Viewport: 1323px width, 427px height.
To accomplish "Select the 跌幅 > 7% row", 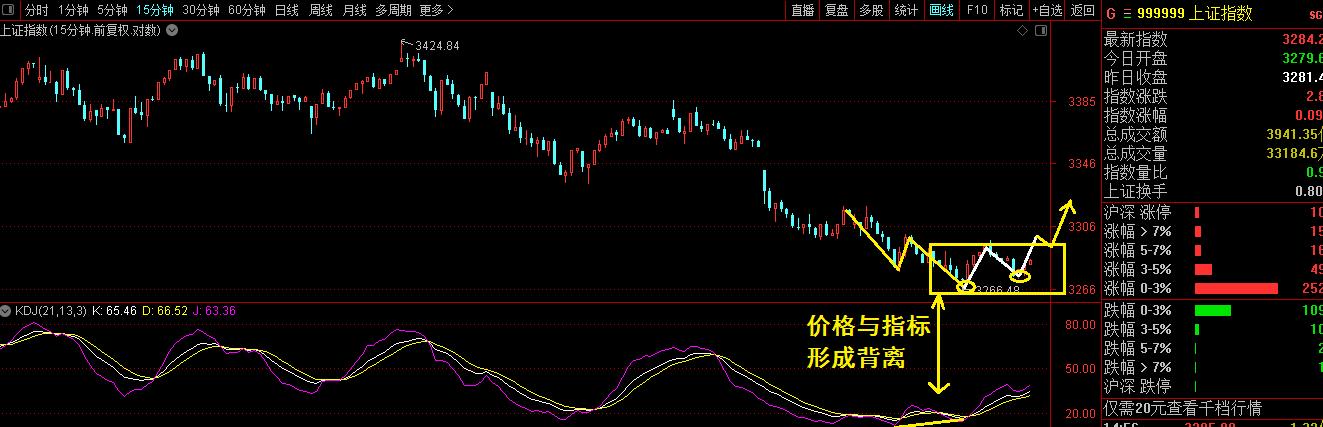I will (1212, 367).
